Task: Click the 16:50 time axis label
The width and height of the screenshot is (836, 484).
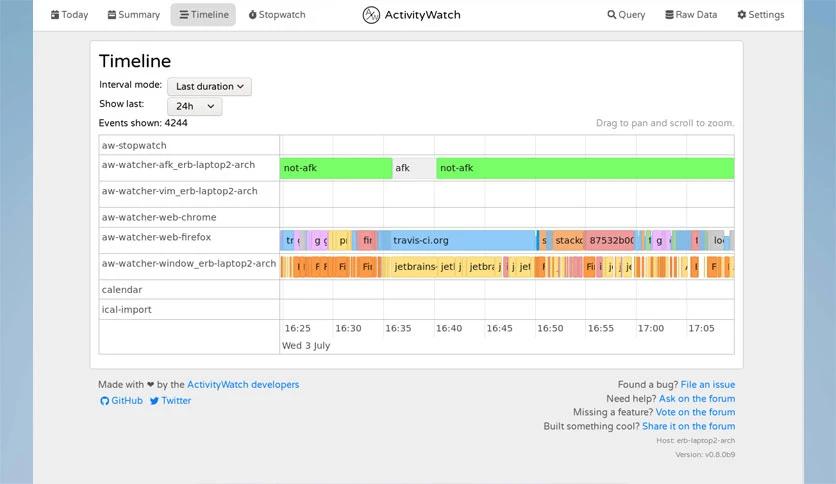Action: click(550, 328)
